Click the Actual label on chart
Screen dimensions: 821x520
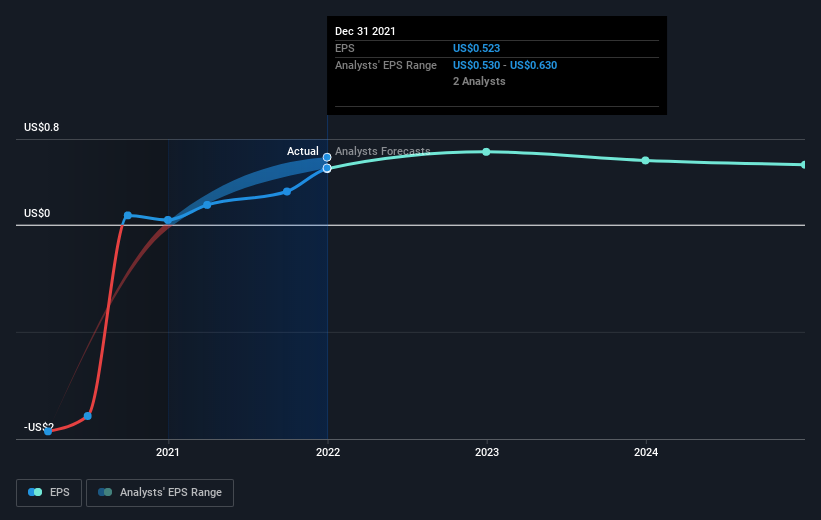coord(303,151)
